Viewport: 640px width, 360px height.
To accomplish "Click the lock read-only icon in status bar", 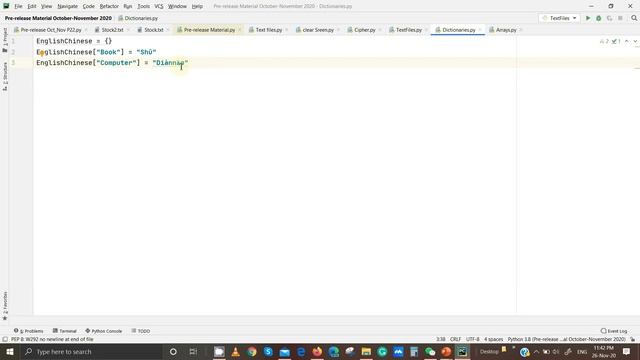I will 633,339.
